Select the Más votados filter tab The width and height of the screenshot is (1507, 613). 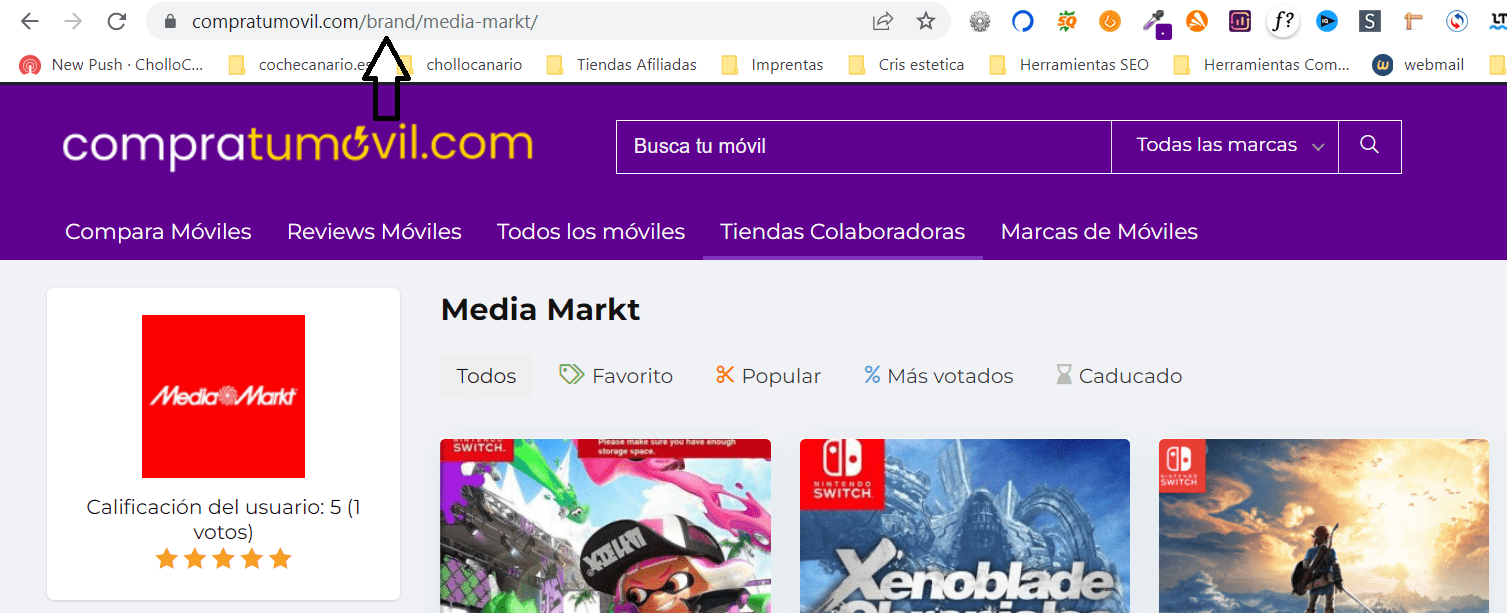(938, 376)
